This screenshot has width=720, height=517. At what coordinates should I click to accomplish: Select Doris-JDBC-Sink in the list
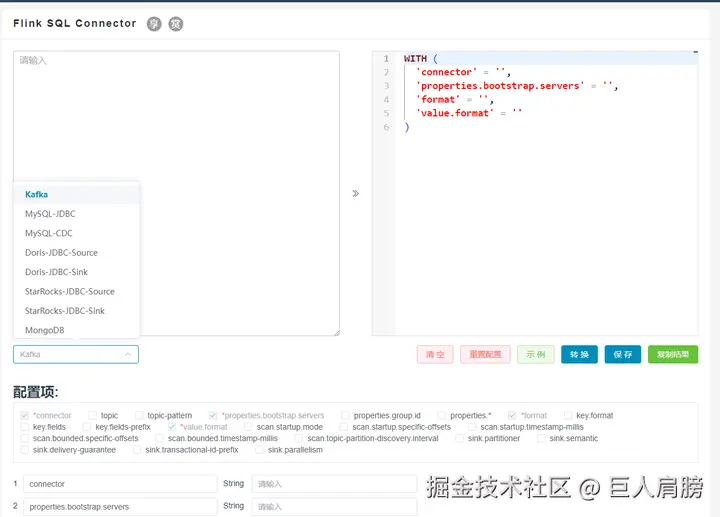pyautogui.click(x=76, y=272)
